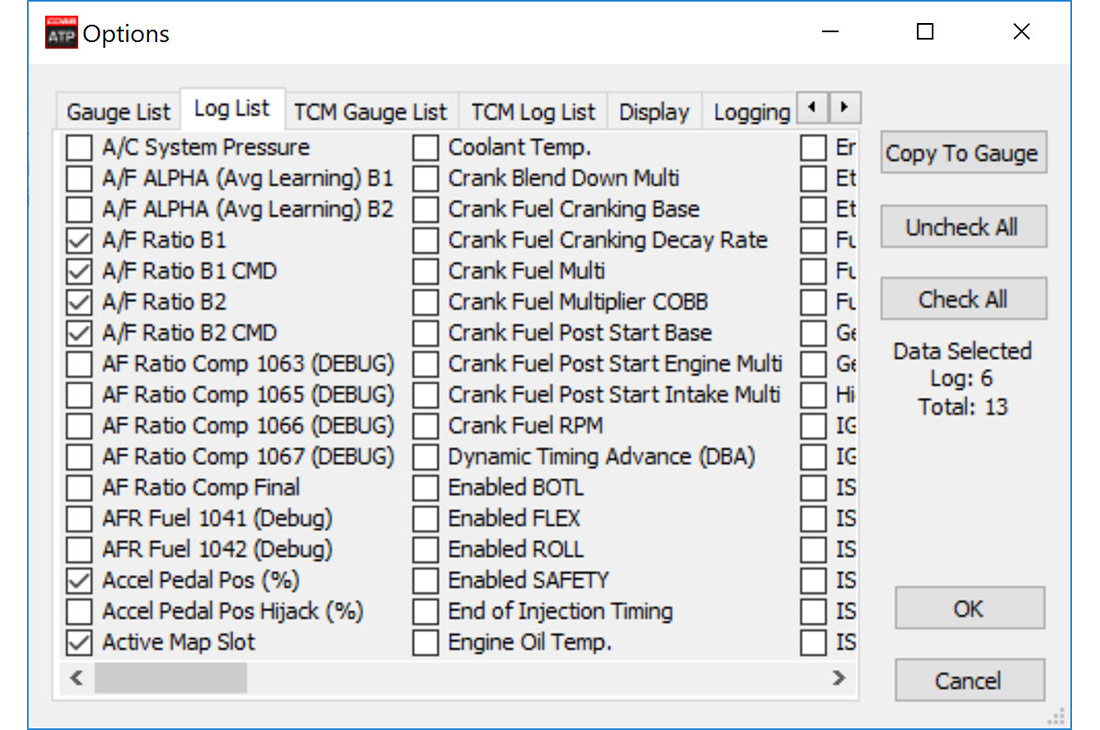Uncheck A/F Ratio B2 CMD
The width and height of the screenshot is (1100, 730).
pos(79,333)
